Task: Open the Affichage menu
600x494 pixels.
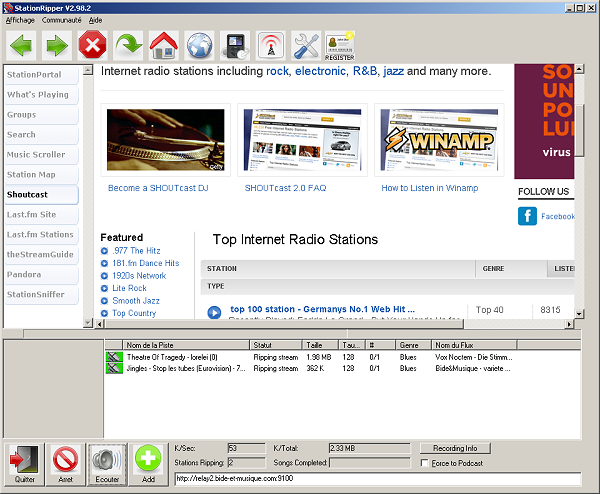Action: click(x=20, y=20)
